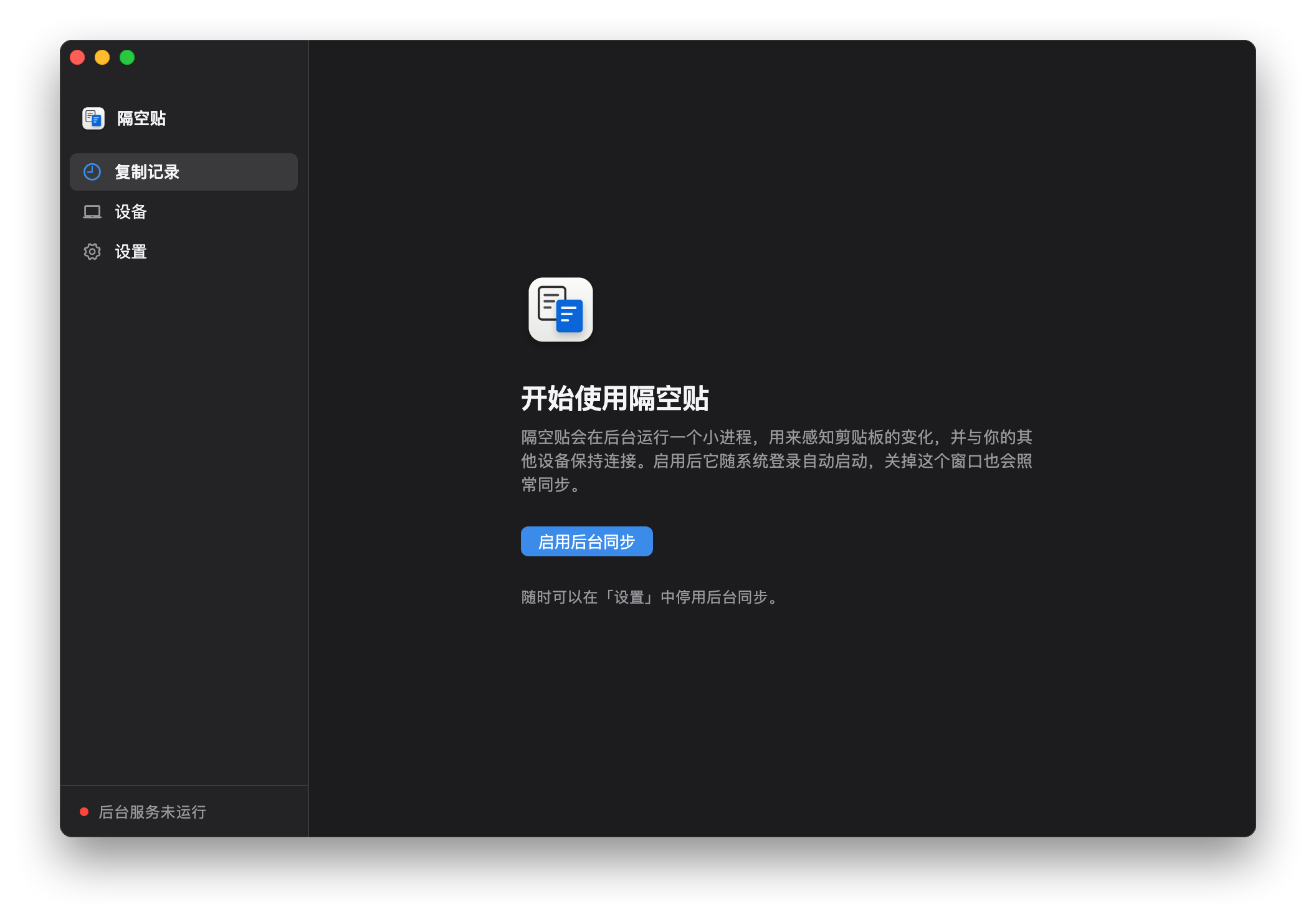The height and width of the screenshot is (917, 1316).
Task: Minimize the window with the yellow button
Action: [102, 57]
